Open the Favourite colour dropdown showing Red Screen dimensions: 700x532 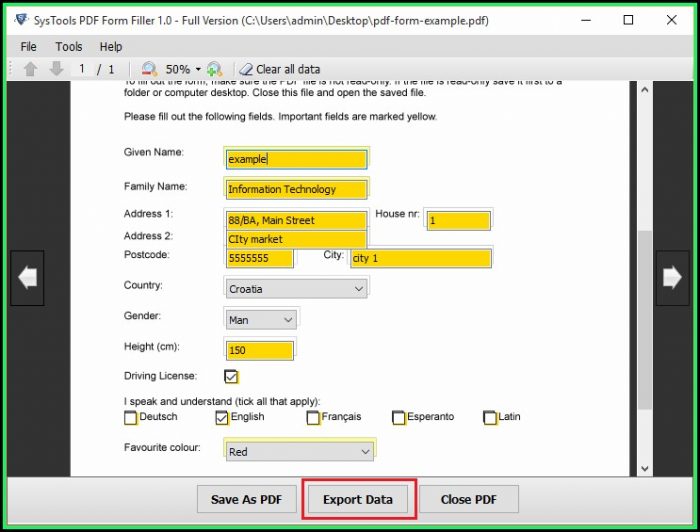tap(300, 452)
